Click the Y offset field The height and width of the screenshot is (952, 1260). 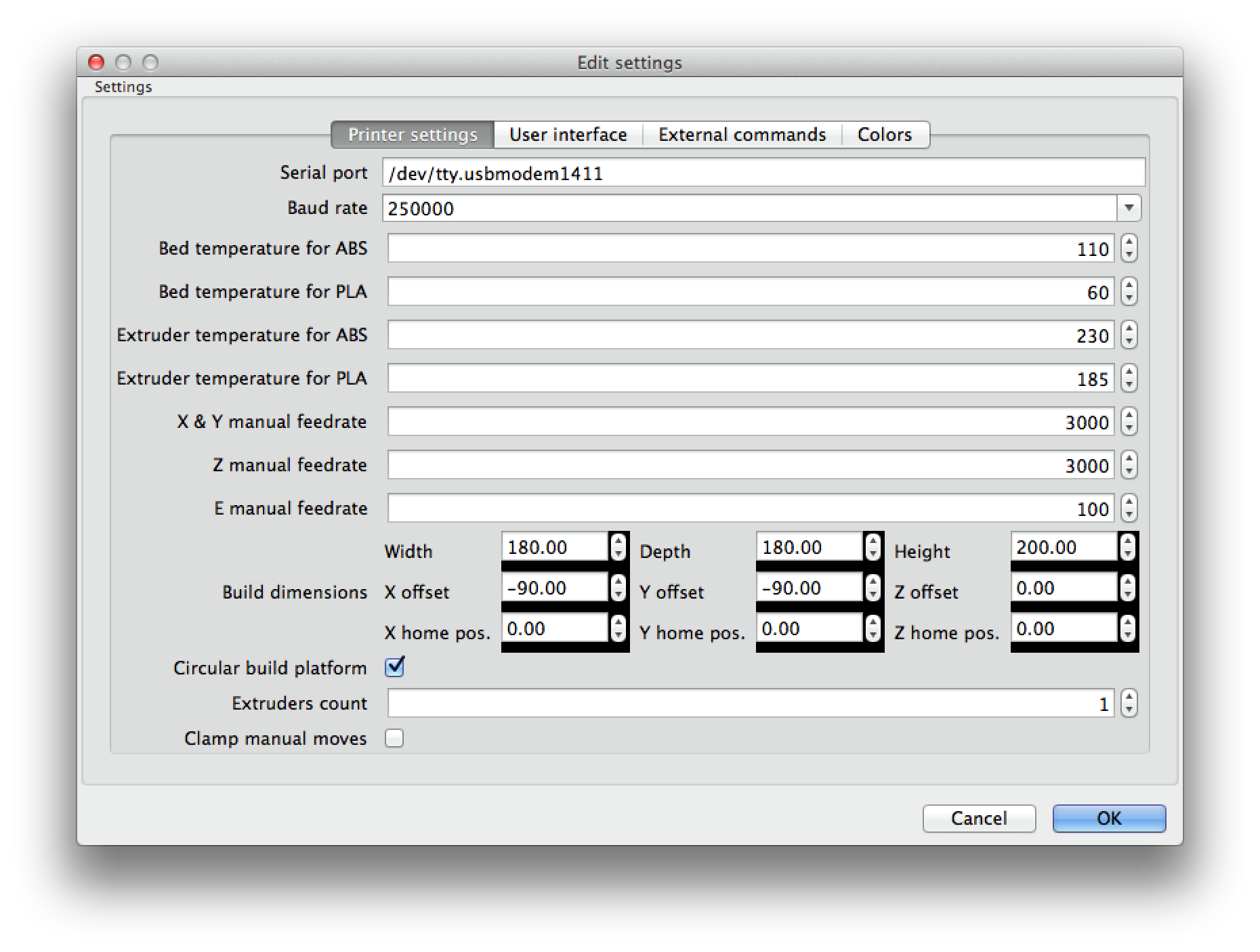click(810, 588)
